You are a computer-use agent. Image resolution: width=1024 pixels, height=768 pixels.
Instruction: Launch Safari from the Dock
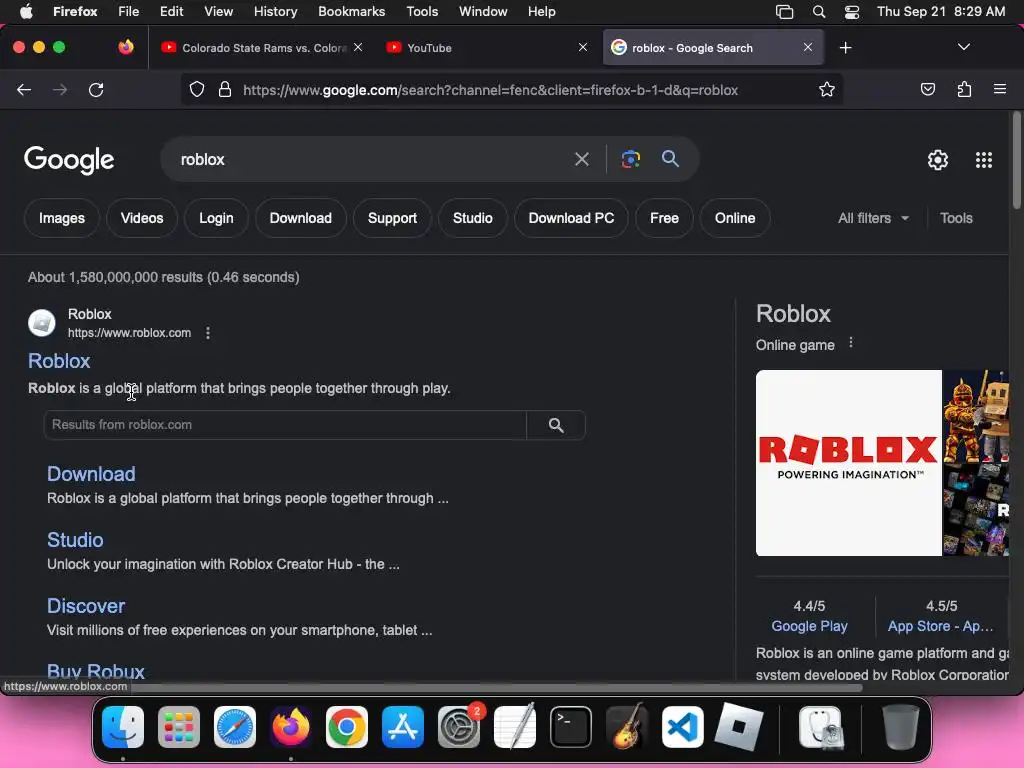click(x=234, y=727)
